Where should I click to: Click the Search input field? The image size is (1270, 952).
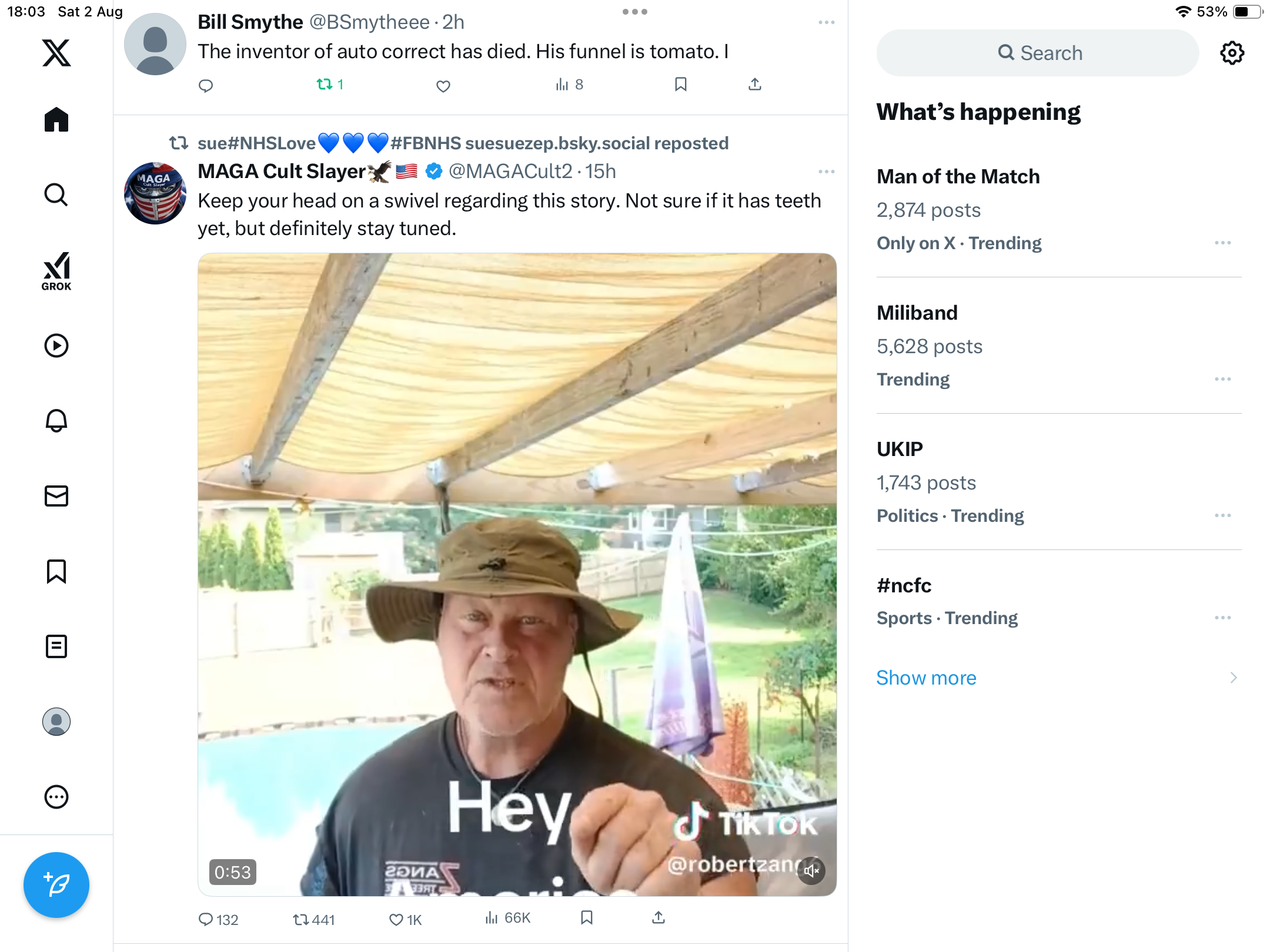1038,53
